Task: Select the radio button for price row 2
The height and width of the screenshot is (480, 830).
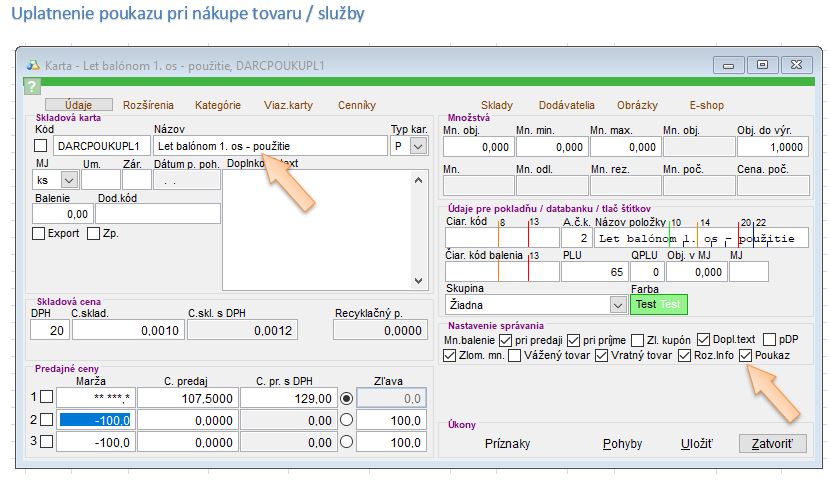Action: coord(347,419)
